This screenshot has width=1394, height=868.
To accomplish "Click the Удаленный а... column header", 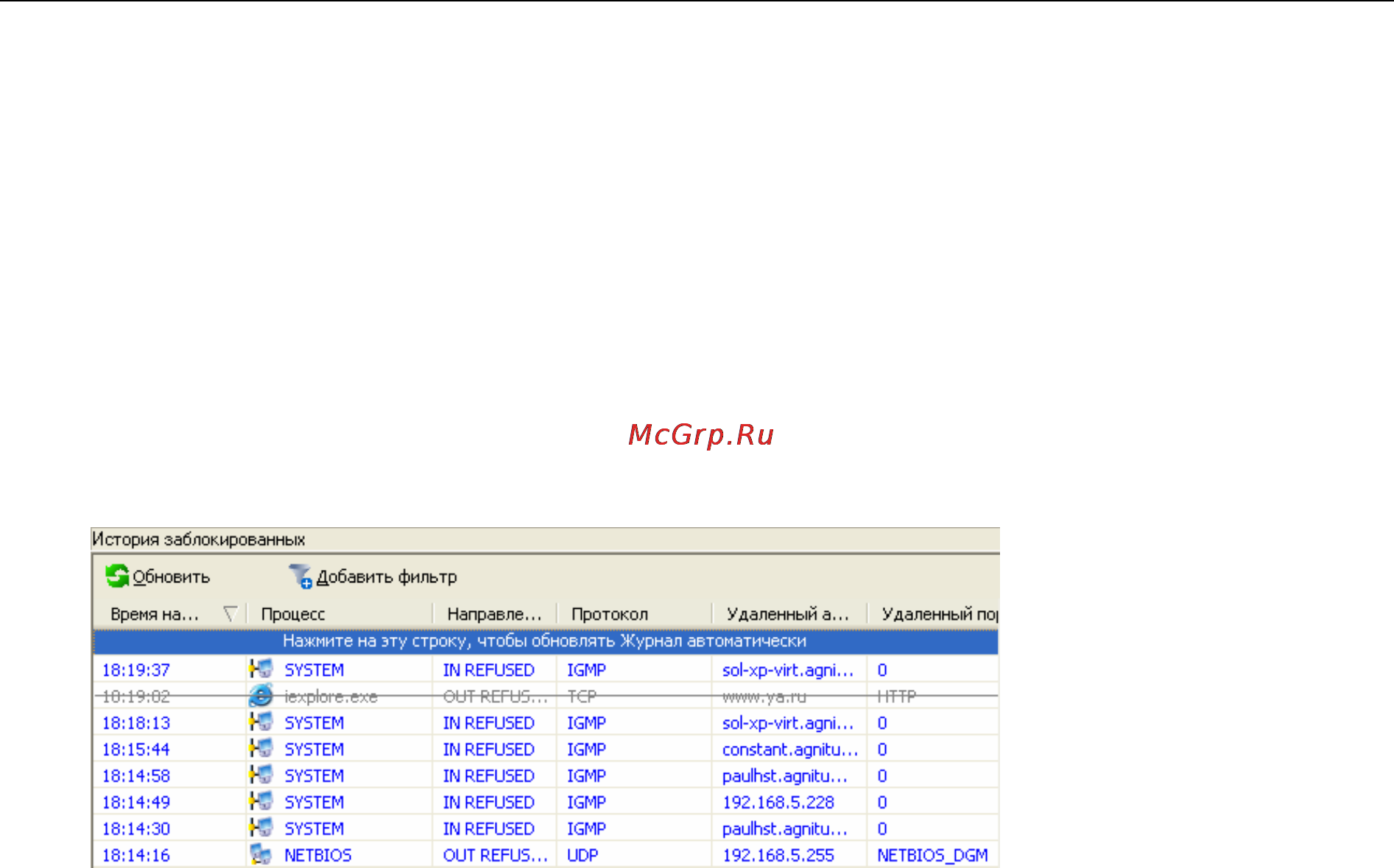I will [788, 614].
